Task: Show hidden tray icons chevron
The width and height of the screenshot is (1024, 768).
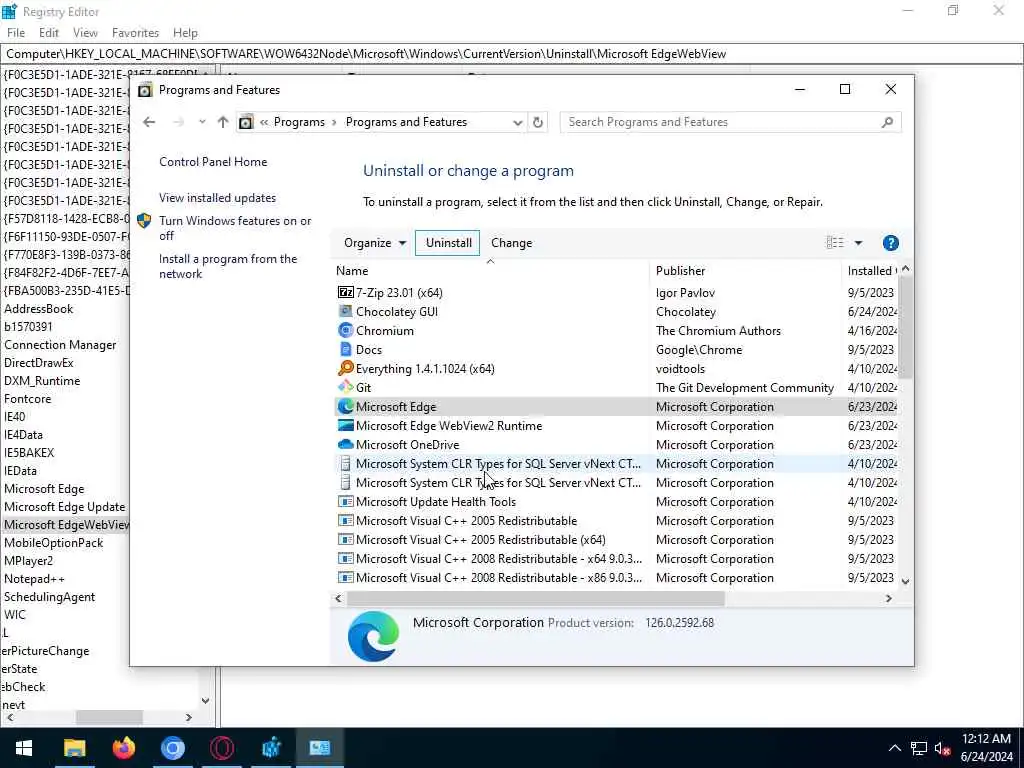Action: point(895,748)
